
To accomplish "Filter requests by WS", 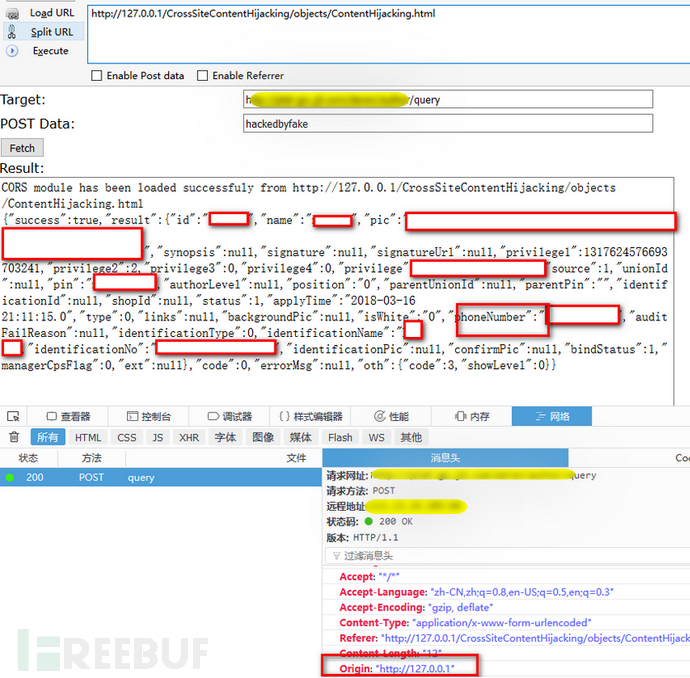I will click(x=376, y=437).
